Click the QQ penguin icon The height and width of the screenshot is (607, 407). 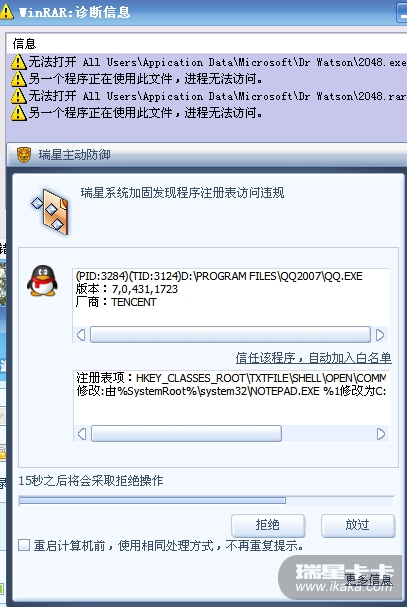(42, 281)
